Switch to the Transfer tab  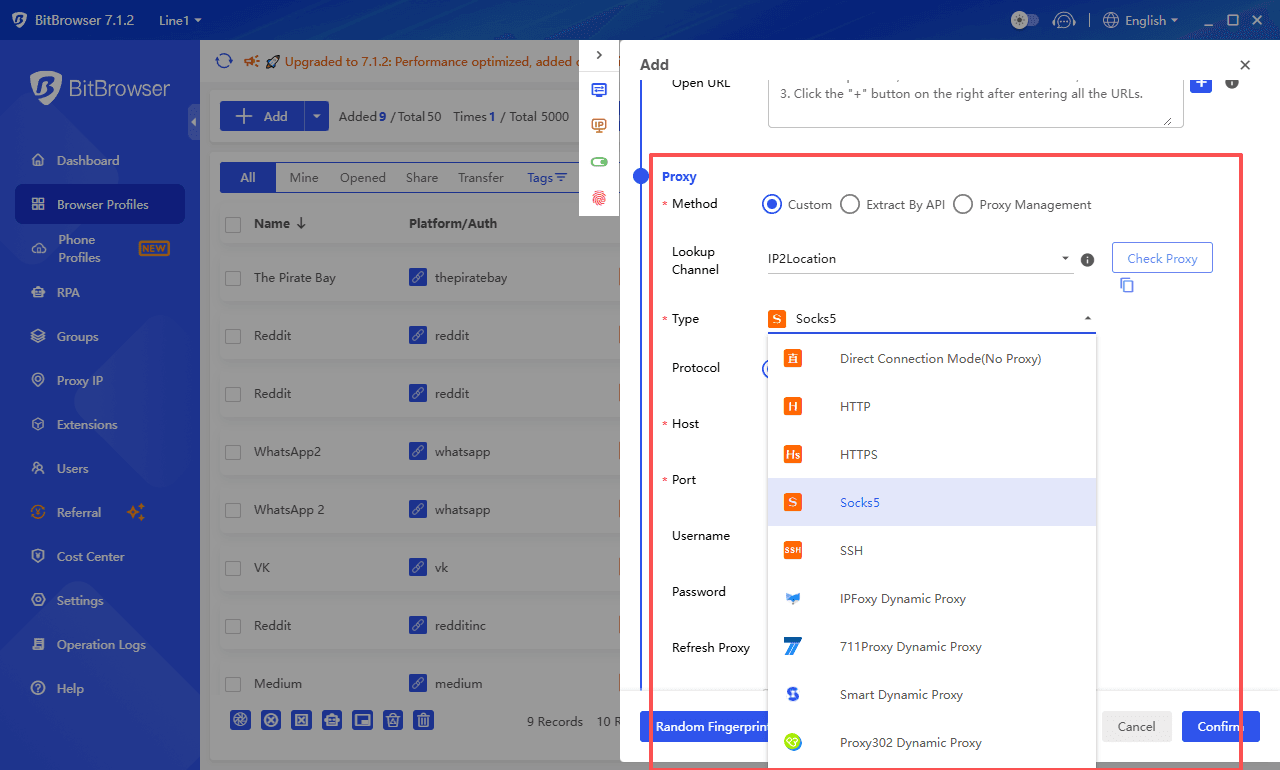pos(481,177)
